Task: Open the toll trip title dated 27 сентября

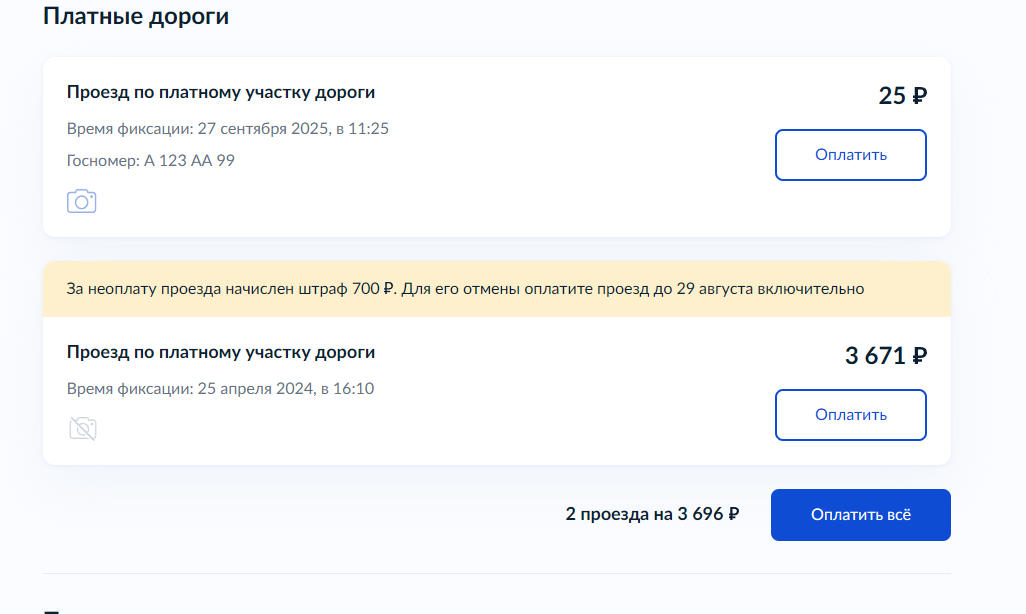Action: click(221, 92)
